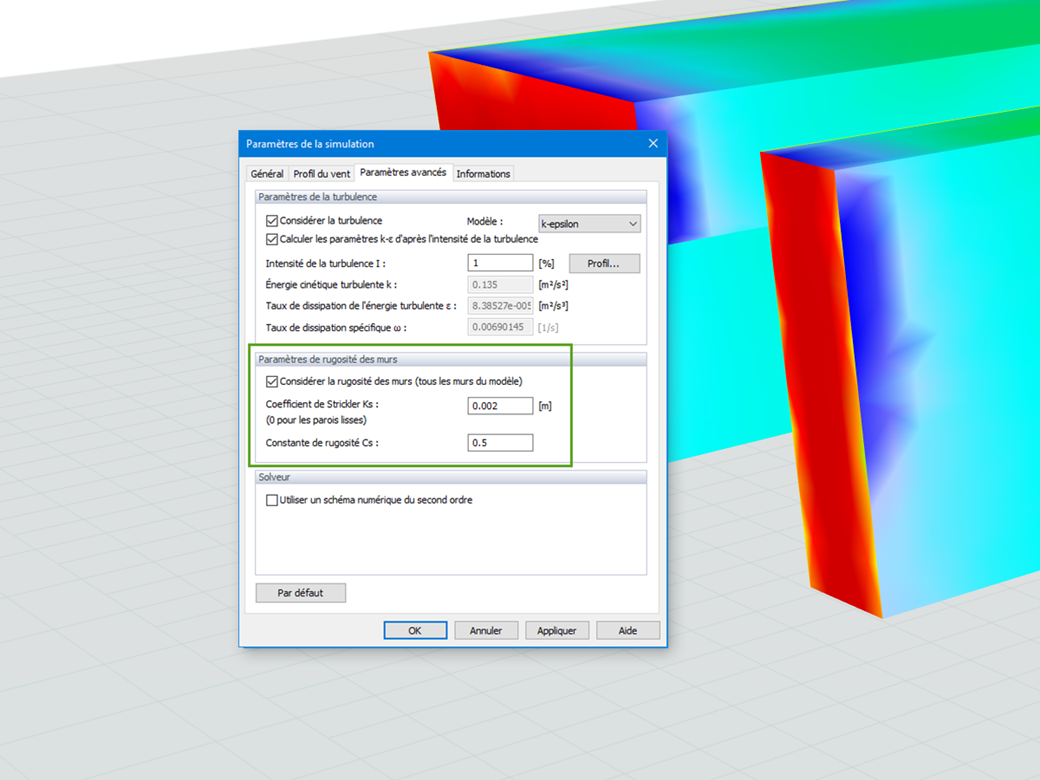The height and width of the screenshot is (780, 1040).
Task: Select k-epsilon in the Modèle combo box
Action: (x=590, y=223)
